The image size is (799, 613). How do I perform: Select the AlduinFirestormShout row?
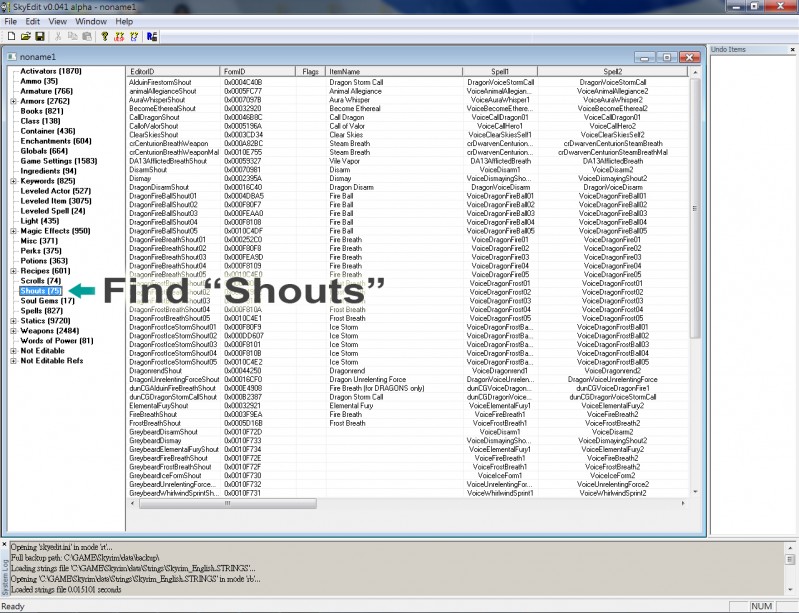click(407, 83)
